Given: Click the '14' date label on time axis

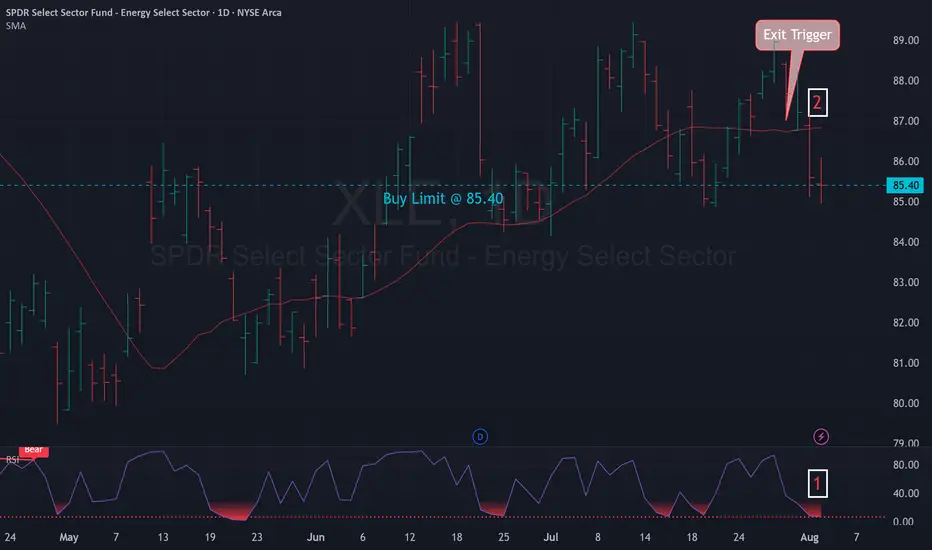Looking at the screenshot, I should tap(645, 538).
